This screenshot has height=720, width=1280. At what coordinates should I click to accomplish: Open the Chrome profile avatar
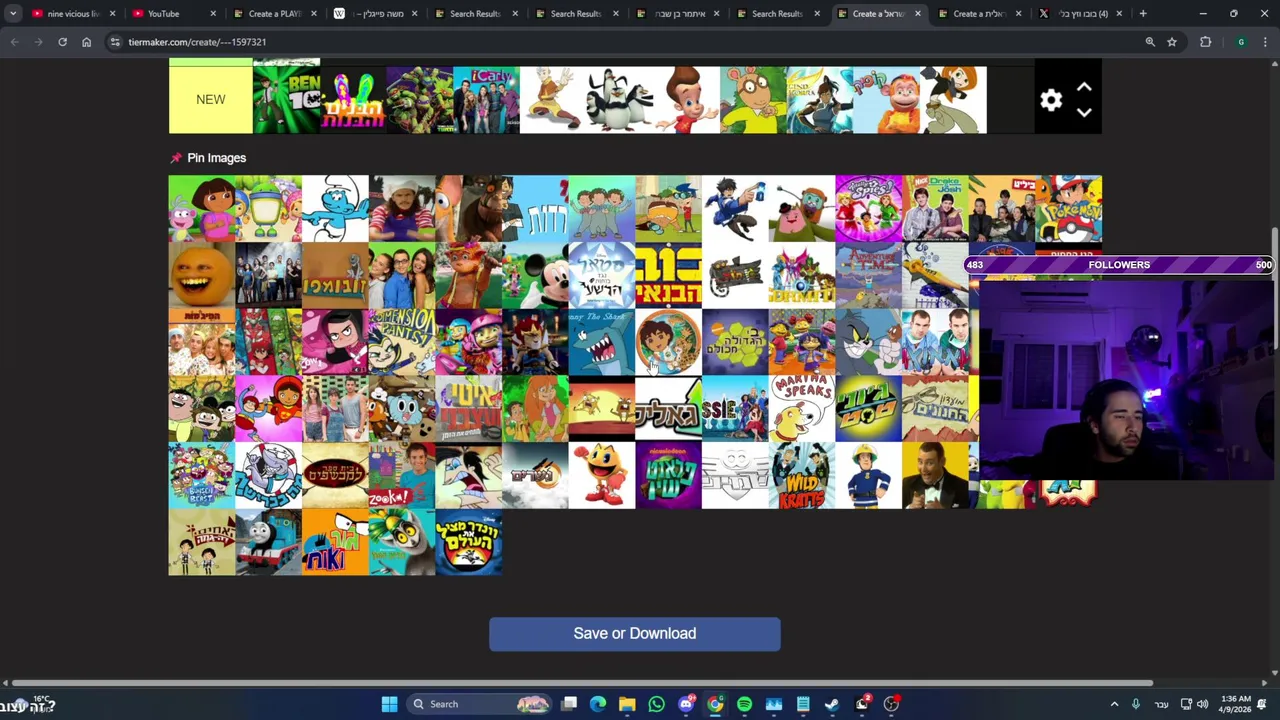(1241, 42)
